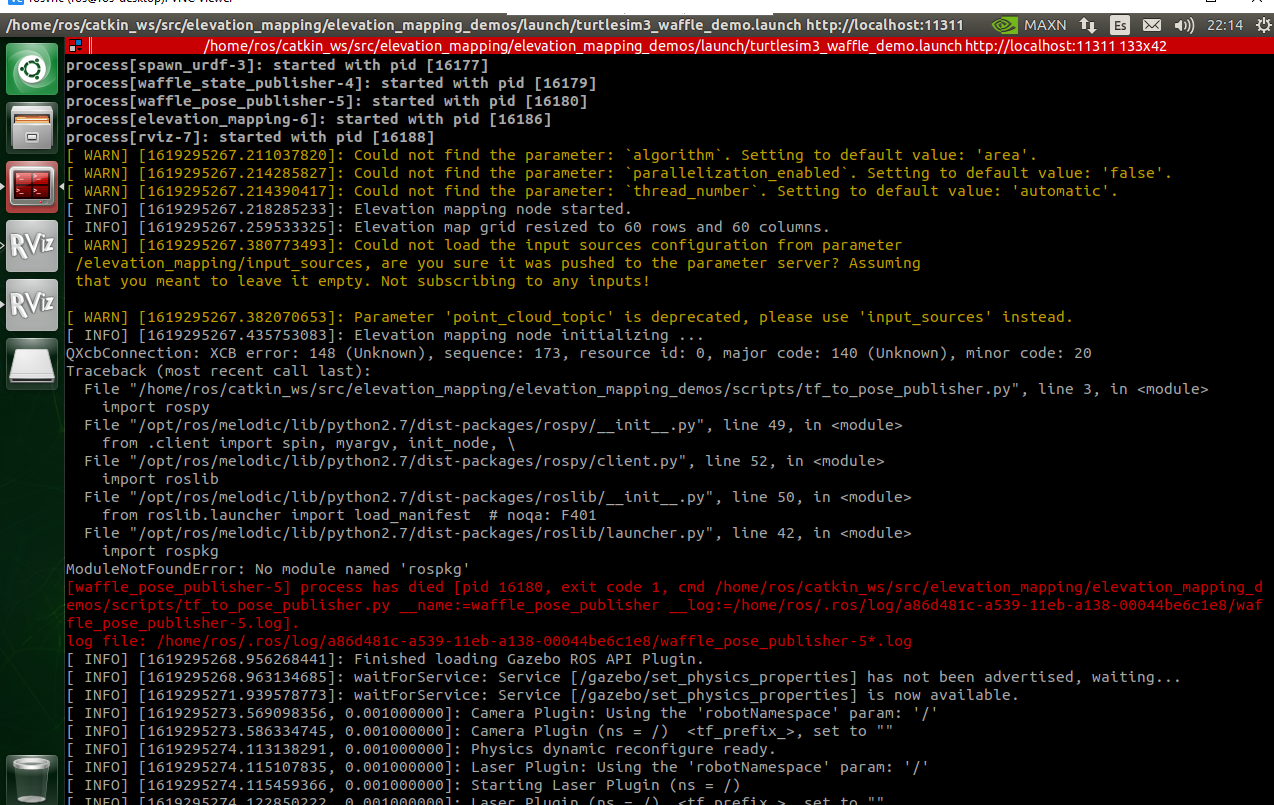Open the first RViz launcher icon
This screenshot has width=1274, height=805.
32,244
